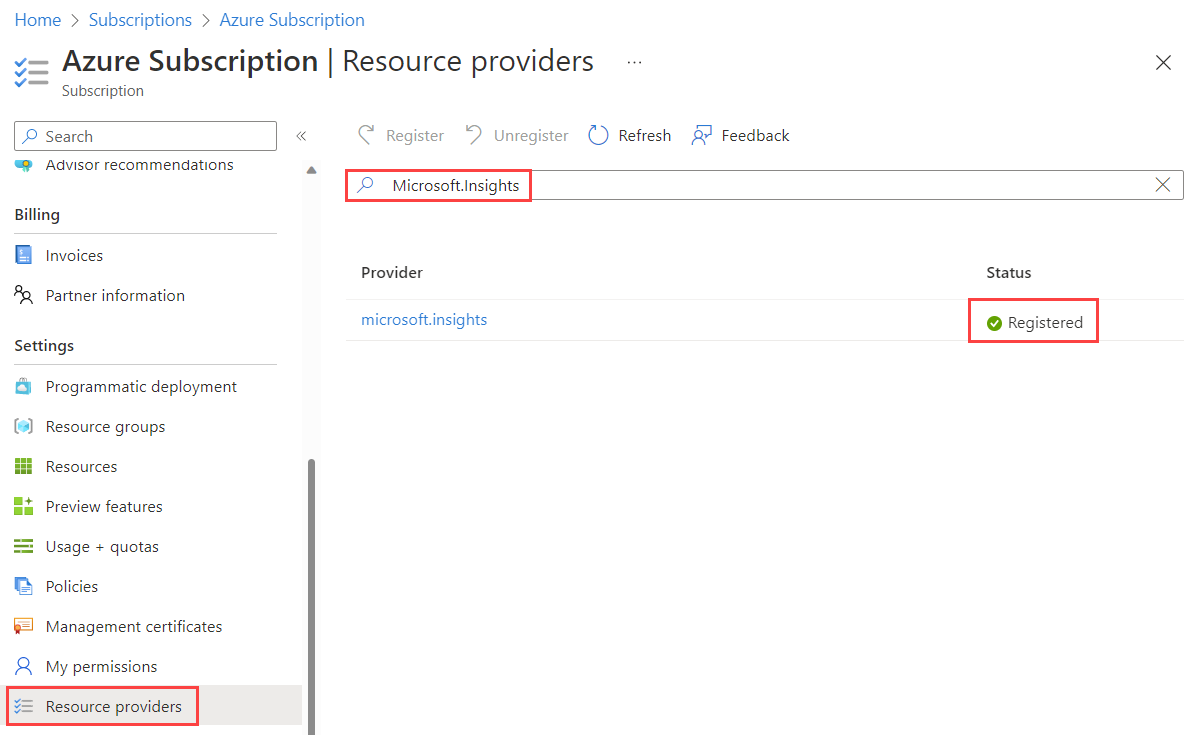Click the Feedback icon
Screen dimensions: 1197x735
[702, 136]
